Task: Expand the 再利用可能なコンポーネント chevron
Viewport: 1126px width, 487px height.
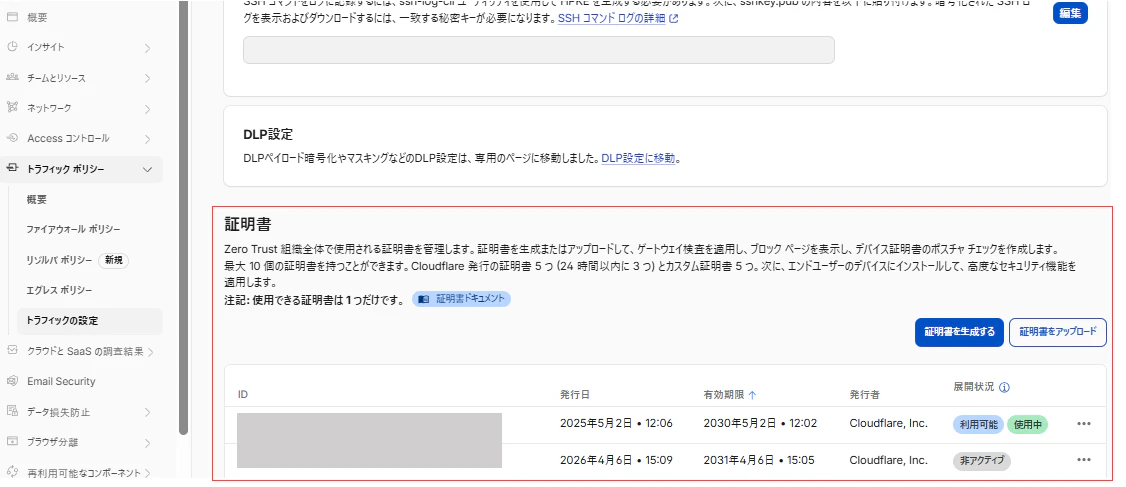Action: tap(147, 473)
